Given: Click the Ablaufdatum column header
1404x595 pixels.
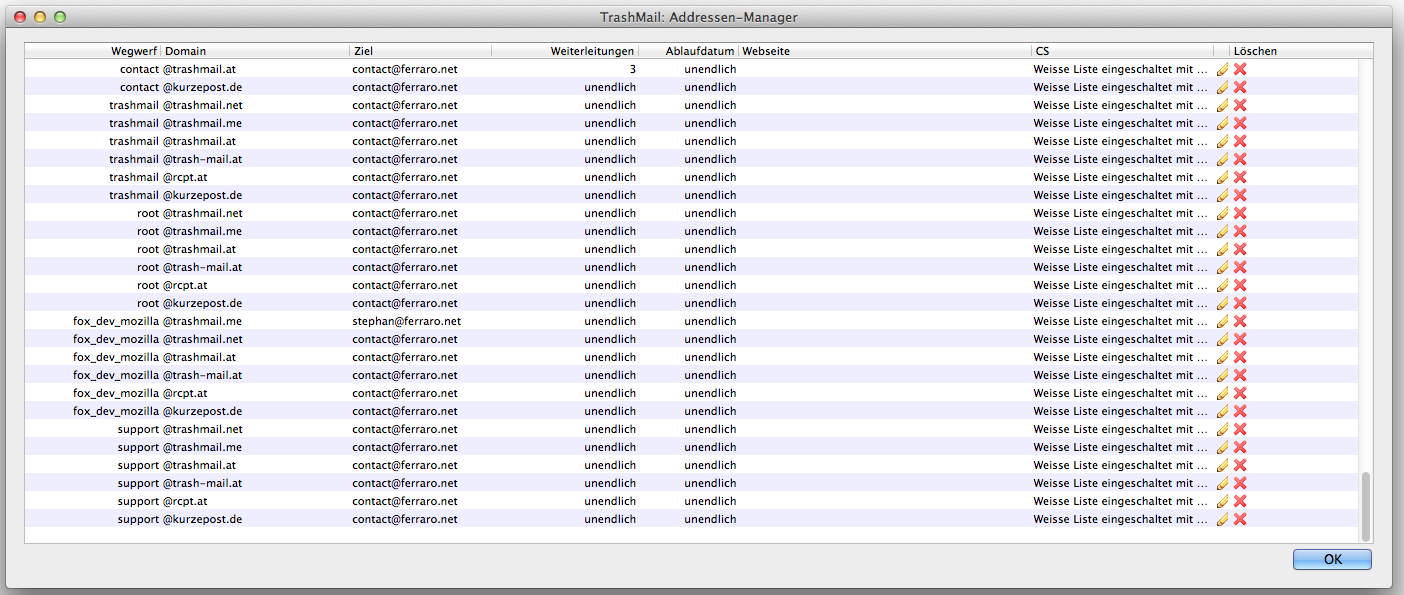Looking at the screenshot, I should [x=699, y=50].
